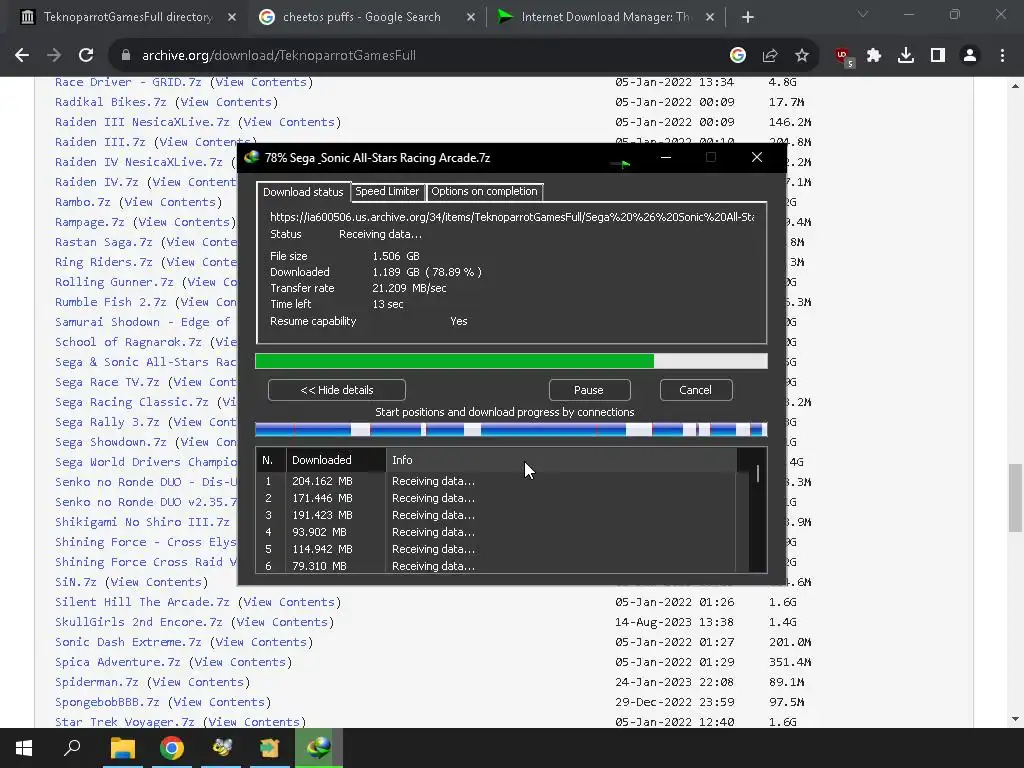The image size is (1024, 768).
Task: Open Silent Hill The Arcade.7z link
Action: click(x=142, y=602)
